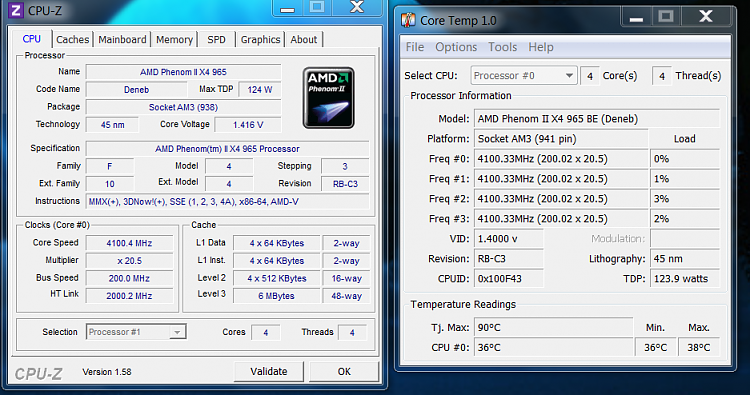
Task: Click the CPU-Z Revision value RB-C3
Action: point(345,184)
